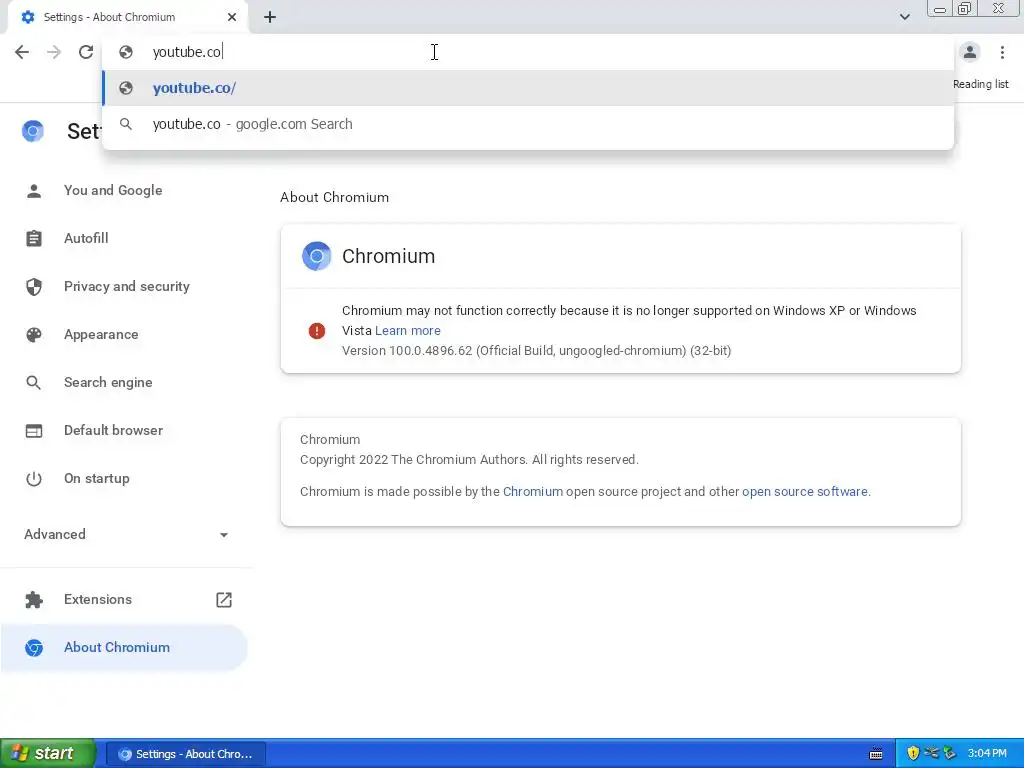1024x768 pixels.
Task: Click the palette icon beside Appearance
Action: point(34,334)
